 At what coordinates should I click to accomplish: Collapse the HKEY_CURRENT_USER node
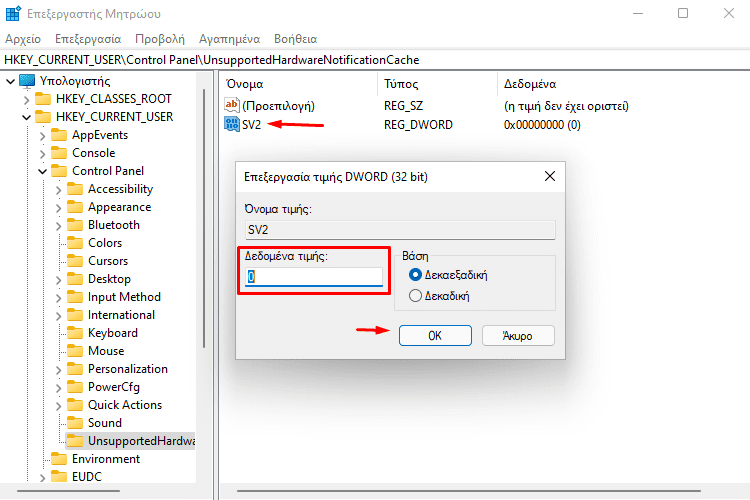(x=26, y=117)
